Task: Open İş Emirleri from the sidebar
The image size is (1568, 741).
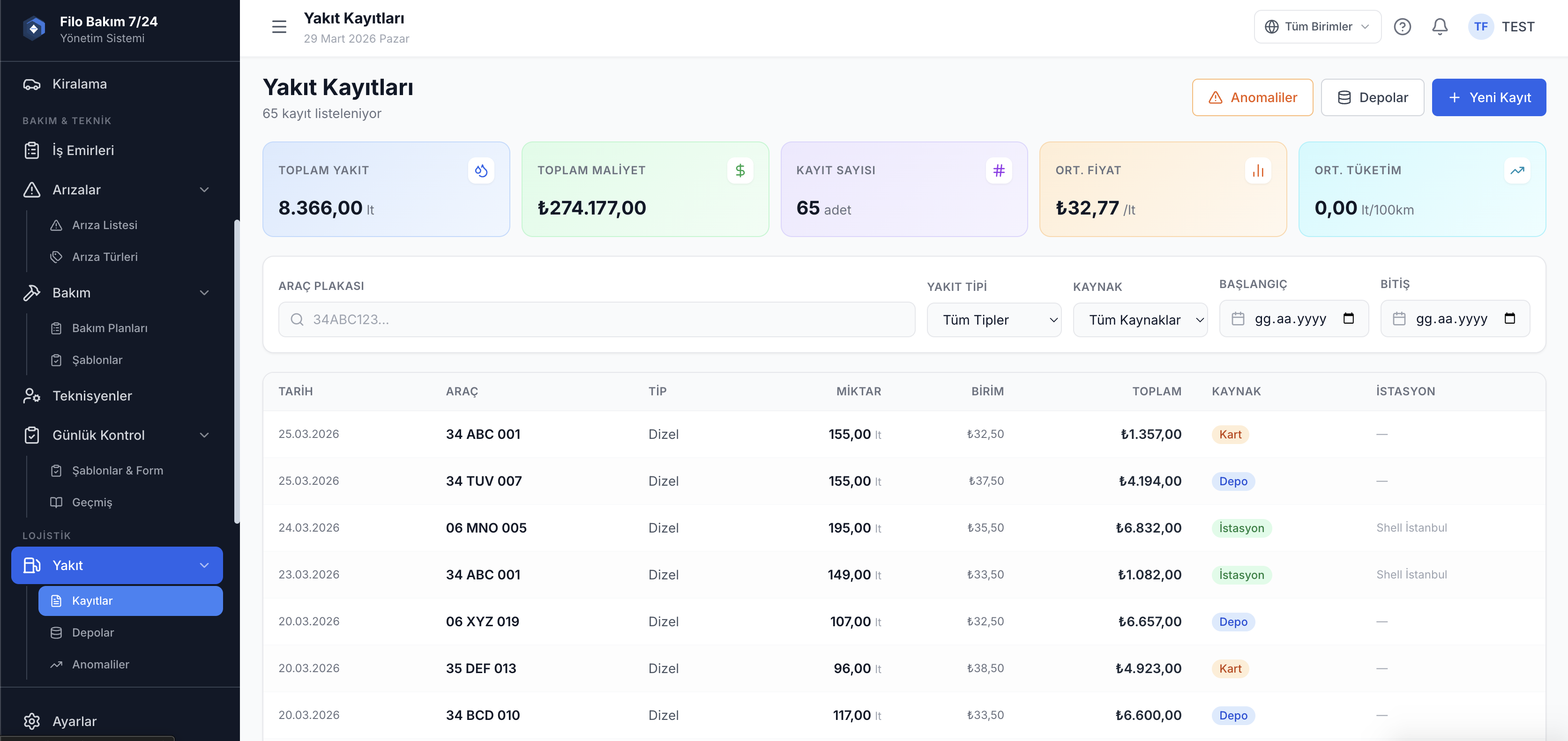Action: click(83, 150)
